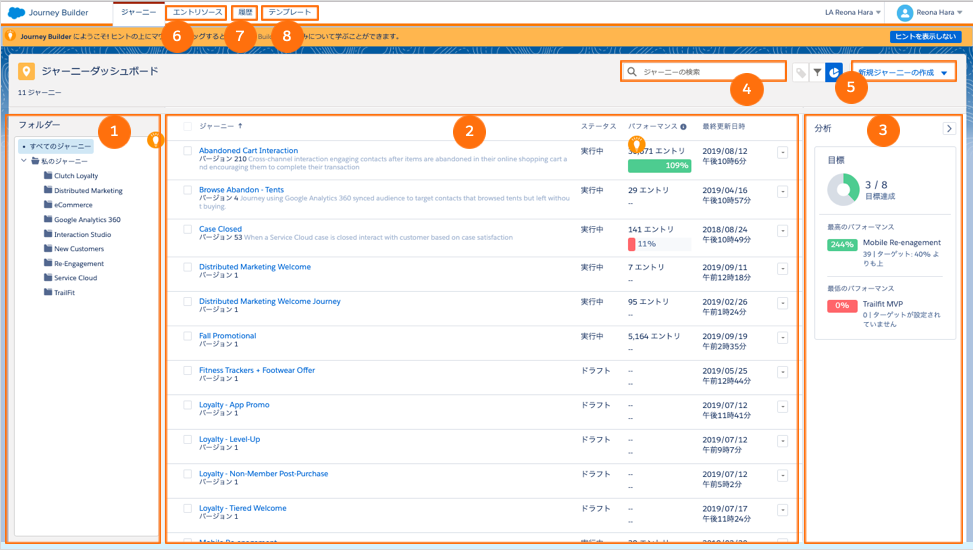Check the Browse Abandon - Tents checkbox
Screen dimensions: 973x550
(187, 190)
